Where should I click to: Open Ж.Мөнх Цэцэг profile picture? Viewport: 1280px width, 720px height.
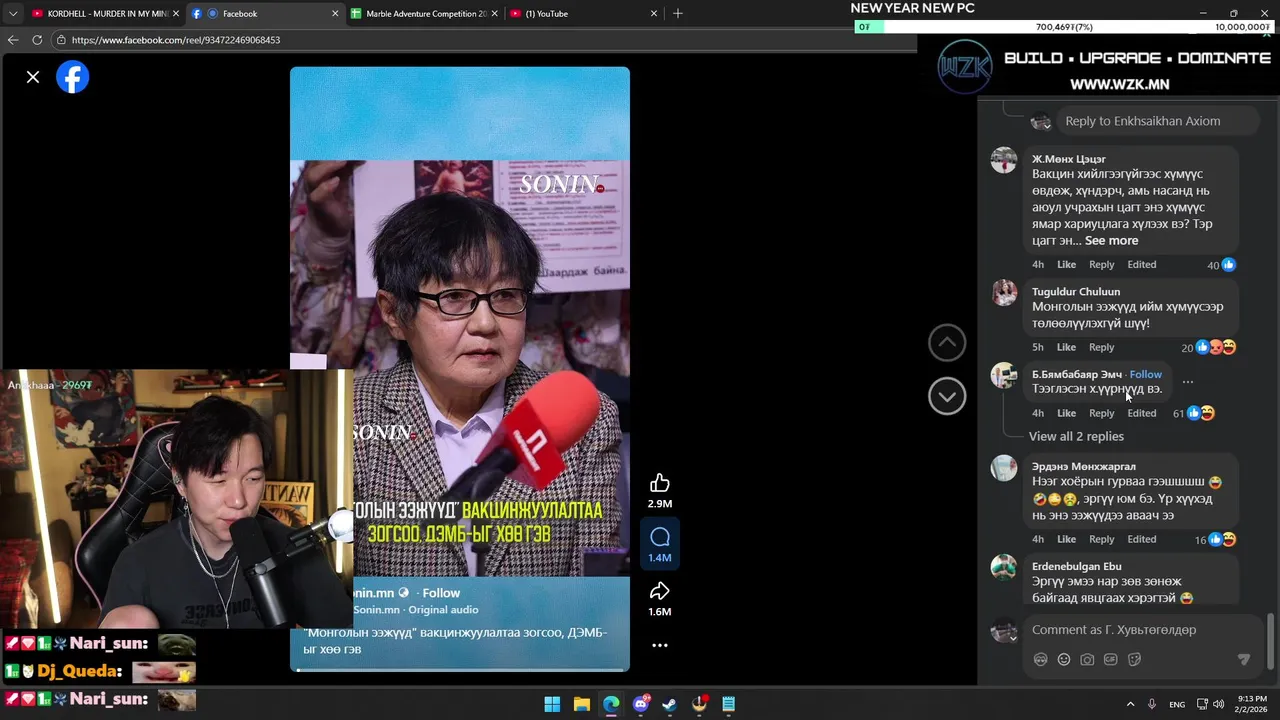pyautogui.click(x=1004, y=160)
